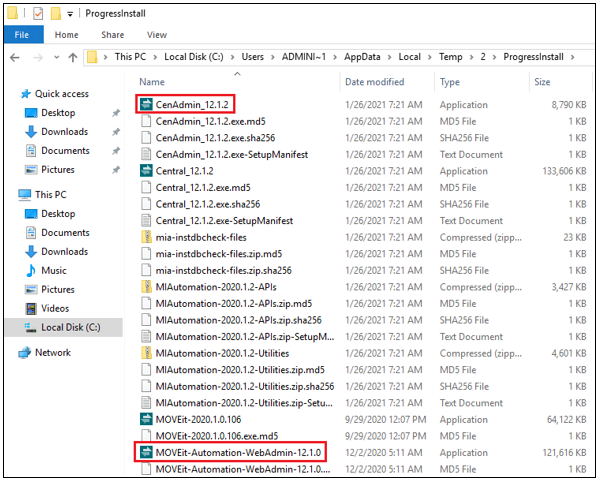The height and width of the screenshot is (483, 601).
Task: Click the MOVEit-Automation-WebAdmin-12.1.0 application icon
Action: tap(146, 452)
